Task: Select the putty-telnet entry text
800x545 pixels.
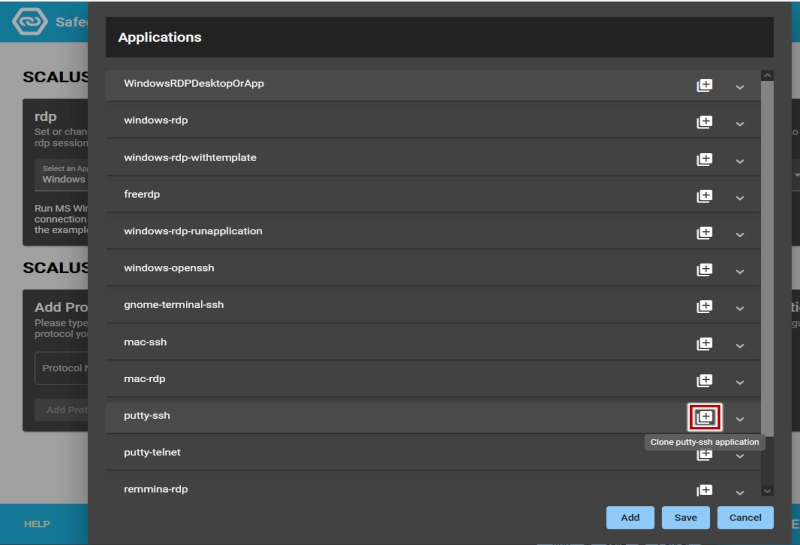Action: point(152,452)
